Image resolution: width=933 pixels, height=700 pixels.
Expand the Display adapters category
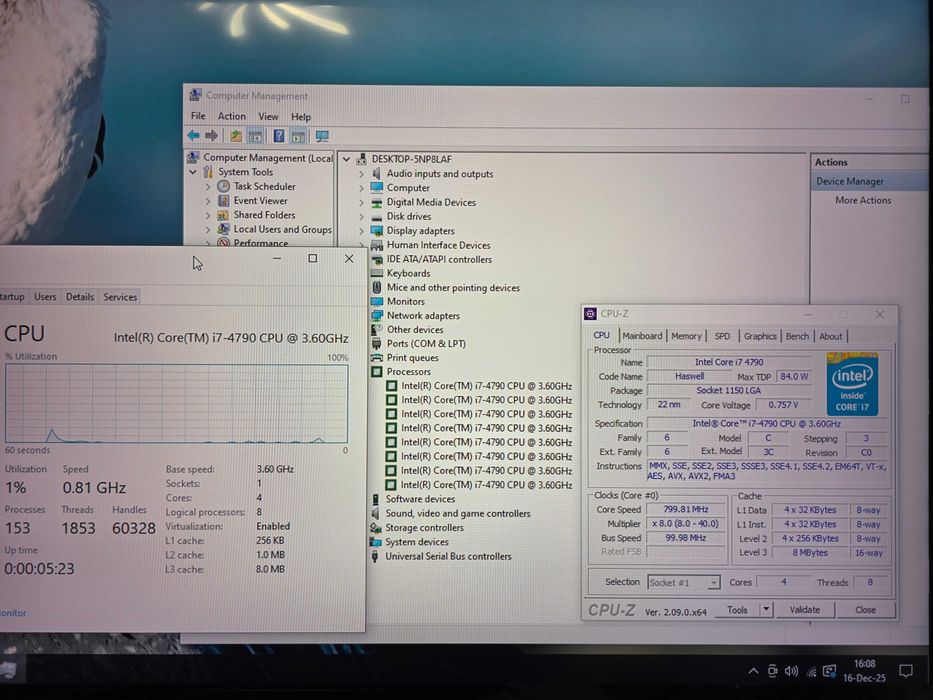361,231
